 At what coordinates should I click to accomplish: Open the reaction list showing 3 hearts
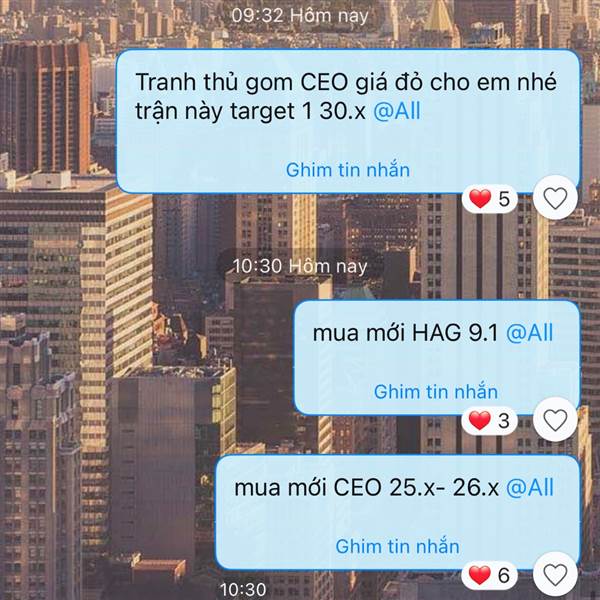point(489,420)
